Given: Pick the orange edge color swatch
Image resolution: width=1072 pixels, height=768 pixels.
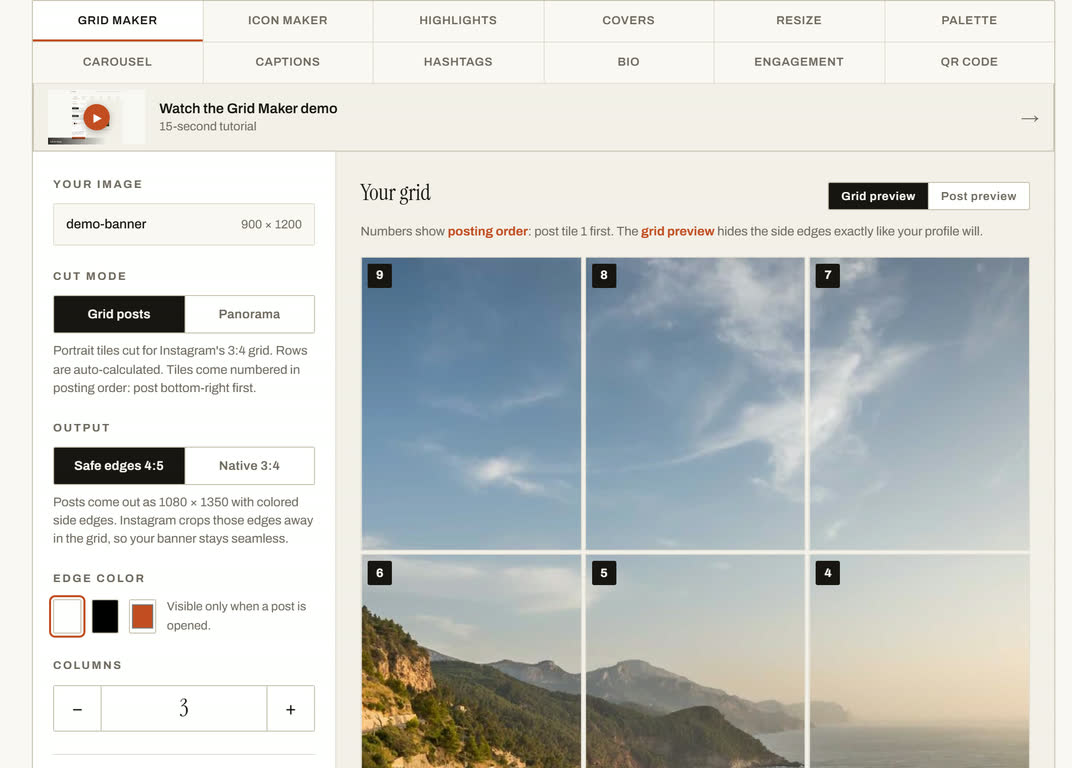Looking at the screenshot, I should coord(142,616).
